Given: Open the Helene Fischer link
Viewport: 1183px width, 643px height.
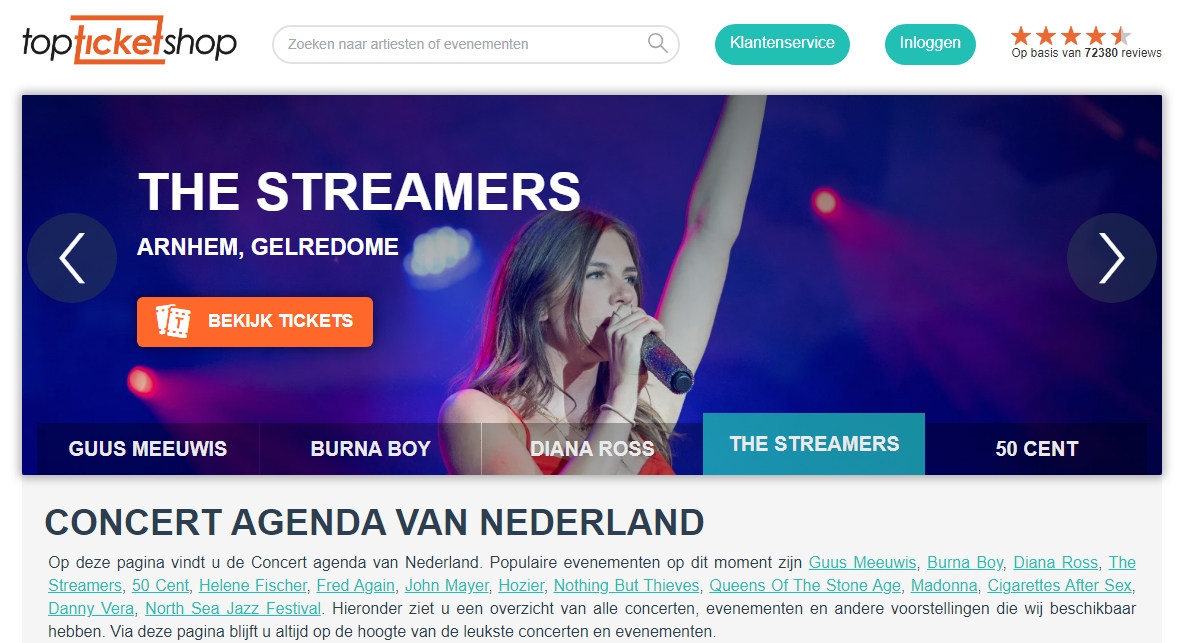Looking at the screenshot, I should point(253,586).
